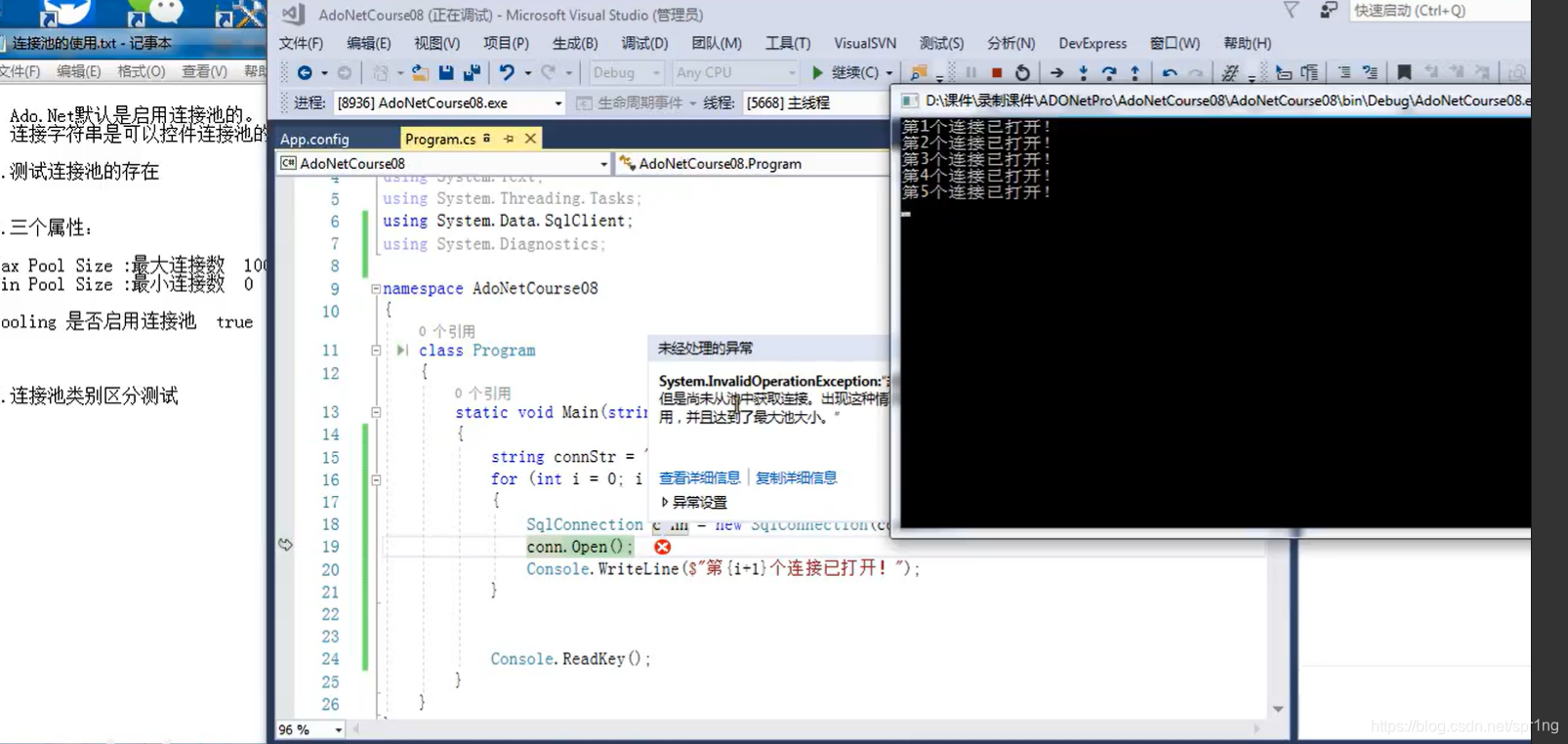Click the 生命周期事件 button

[630, 103]
